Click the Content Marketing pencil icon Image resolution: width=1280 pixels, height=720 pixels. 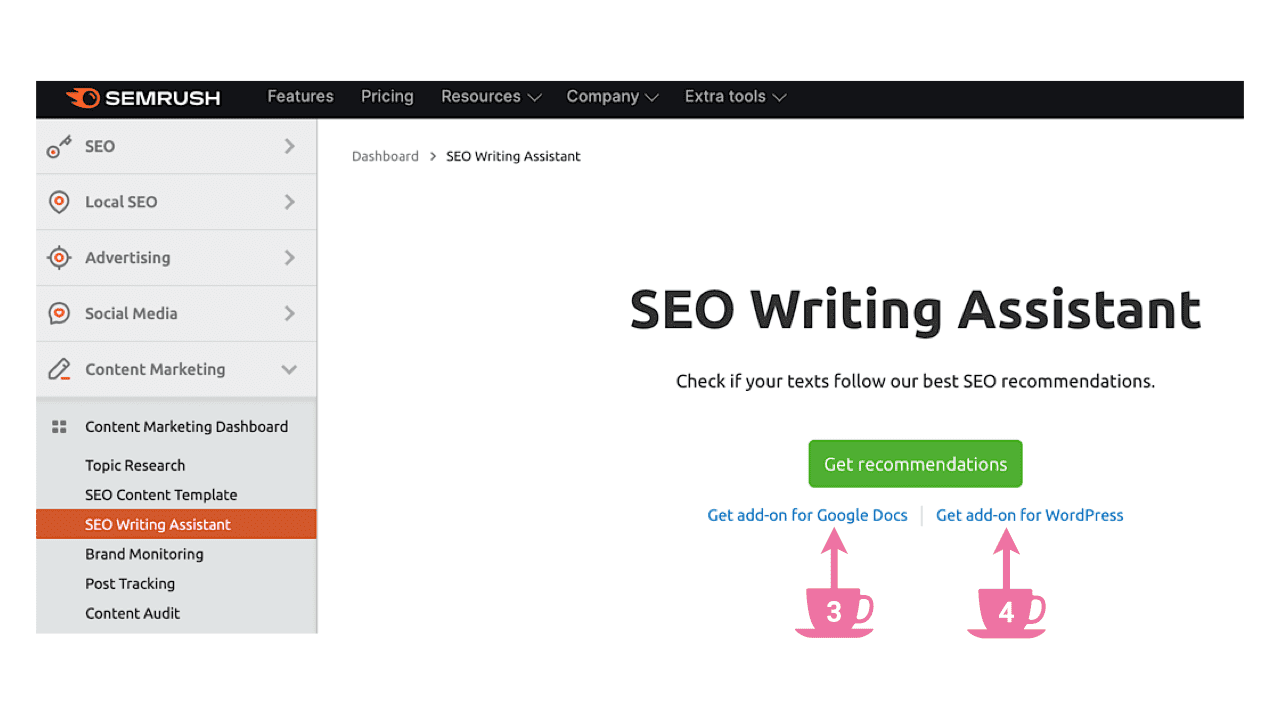[x=59, y=369]
